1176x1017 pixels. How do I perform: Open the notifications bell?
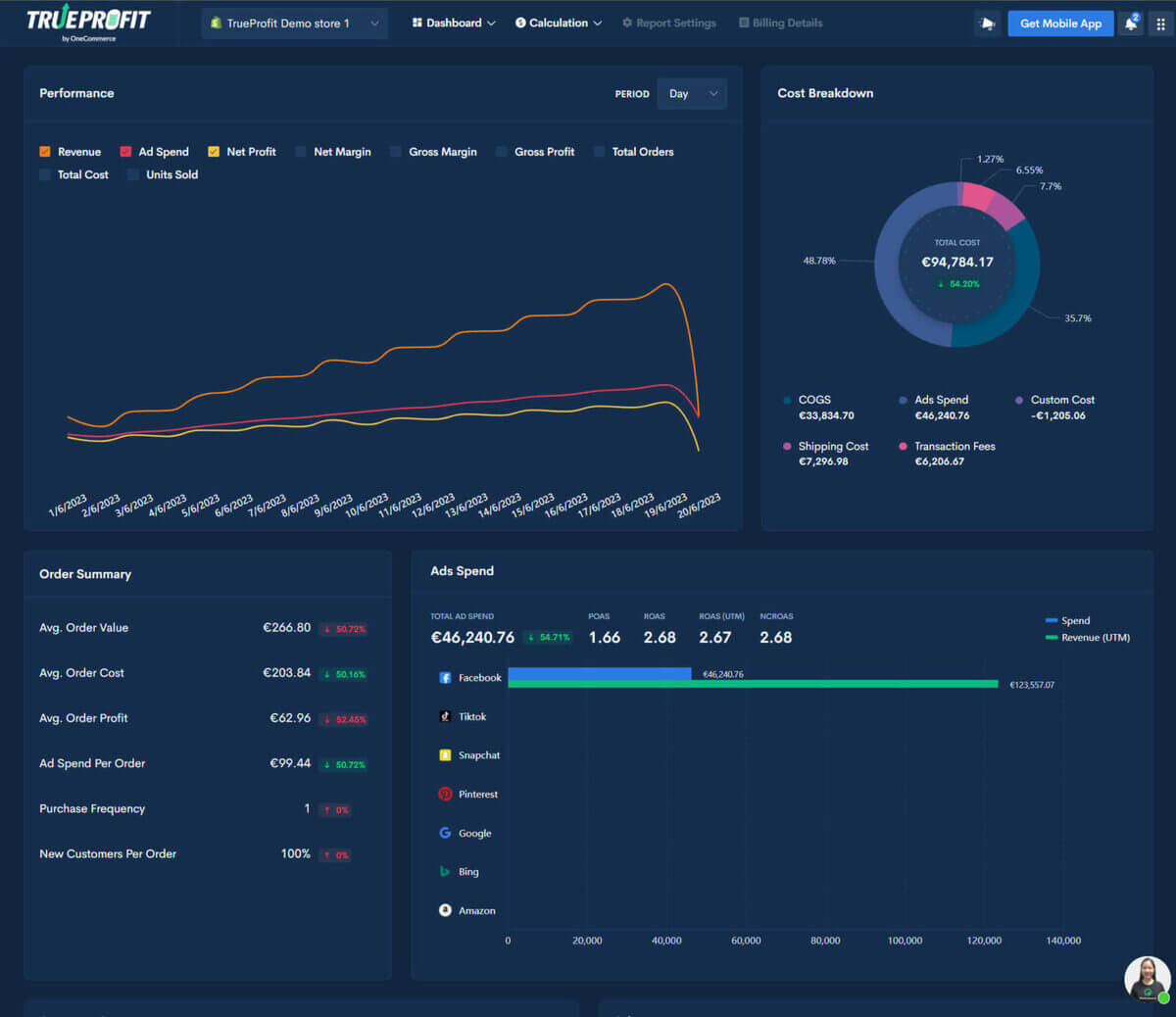tap(1129, 23)
